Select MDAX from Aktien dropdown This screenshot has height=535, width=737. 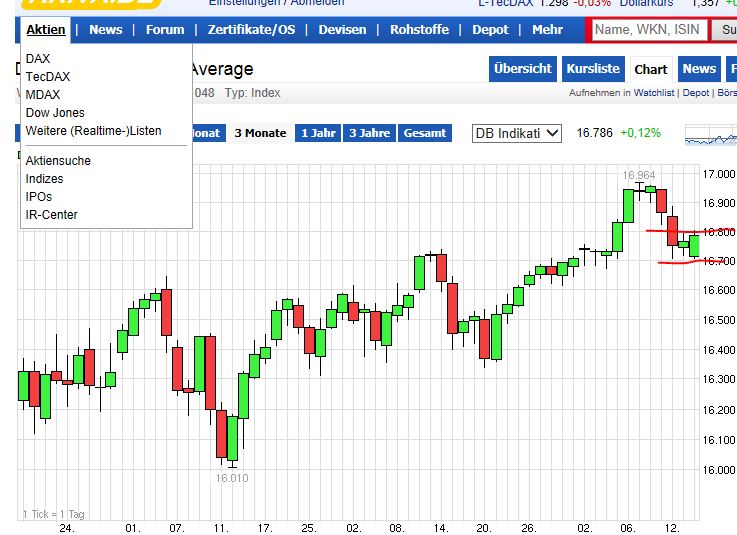pyautogui.click(x=43, y=94)
